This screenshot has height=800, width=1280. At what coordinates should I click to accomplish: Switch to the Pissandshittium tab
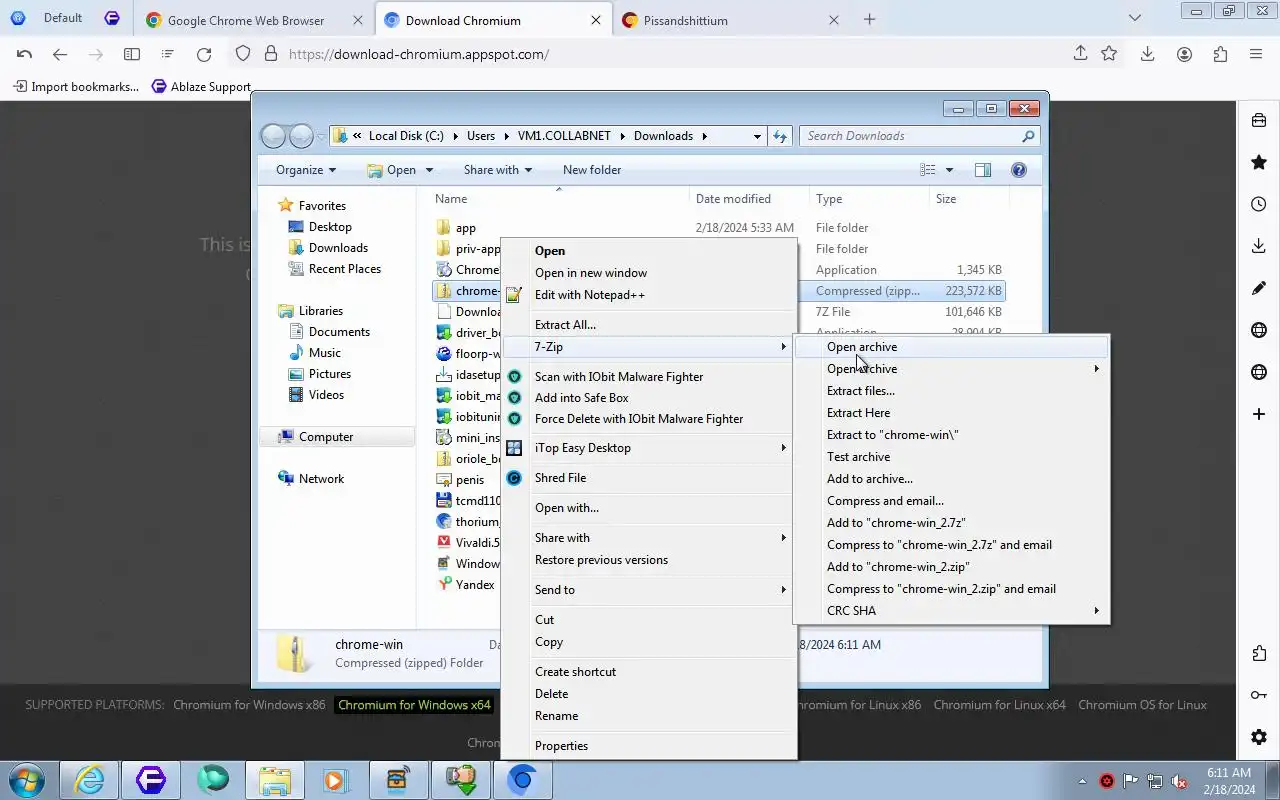(x=730, y=20)
